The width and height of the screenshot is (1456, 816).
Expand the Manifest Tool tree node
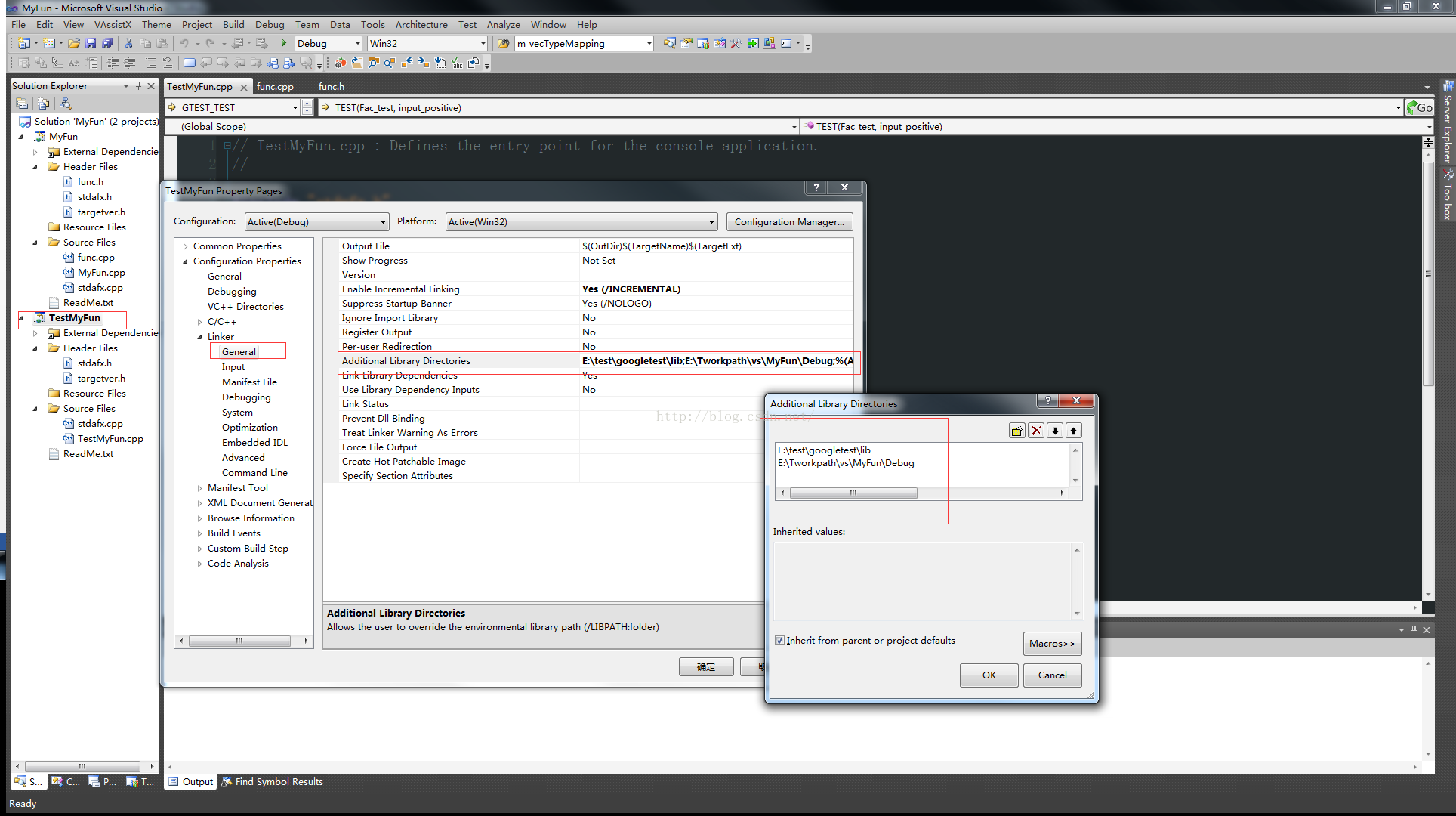[x=199, y=488]
